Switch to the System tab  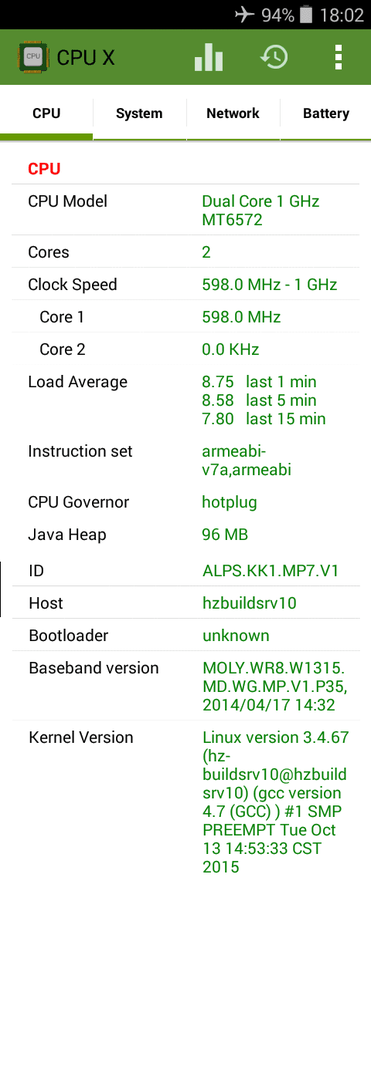139,114
